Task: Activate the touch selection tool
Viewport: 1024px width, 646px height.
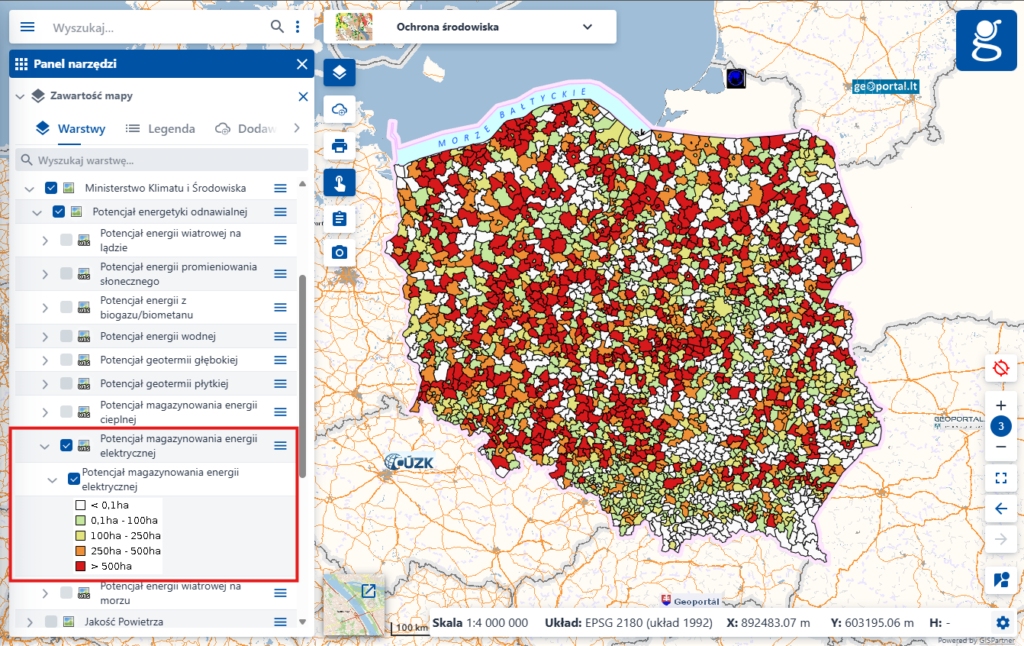Action: coord(339,181)
